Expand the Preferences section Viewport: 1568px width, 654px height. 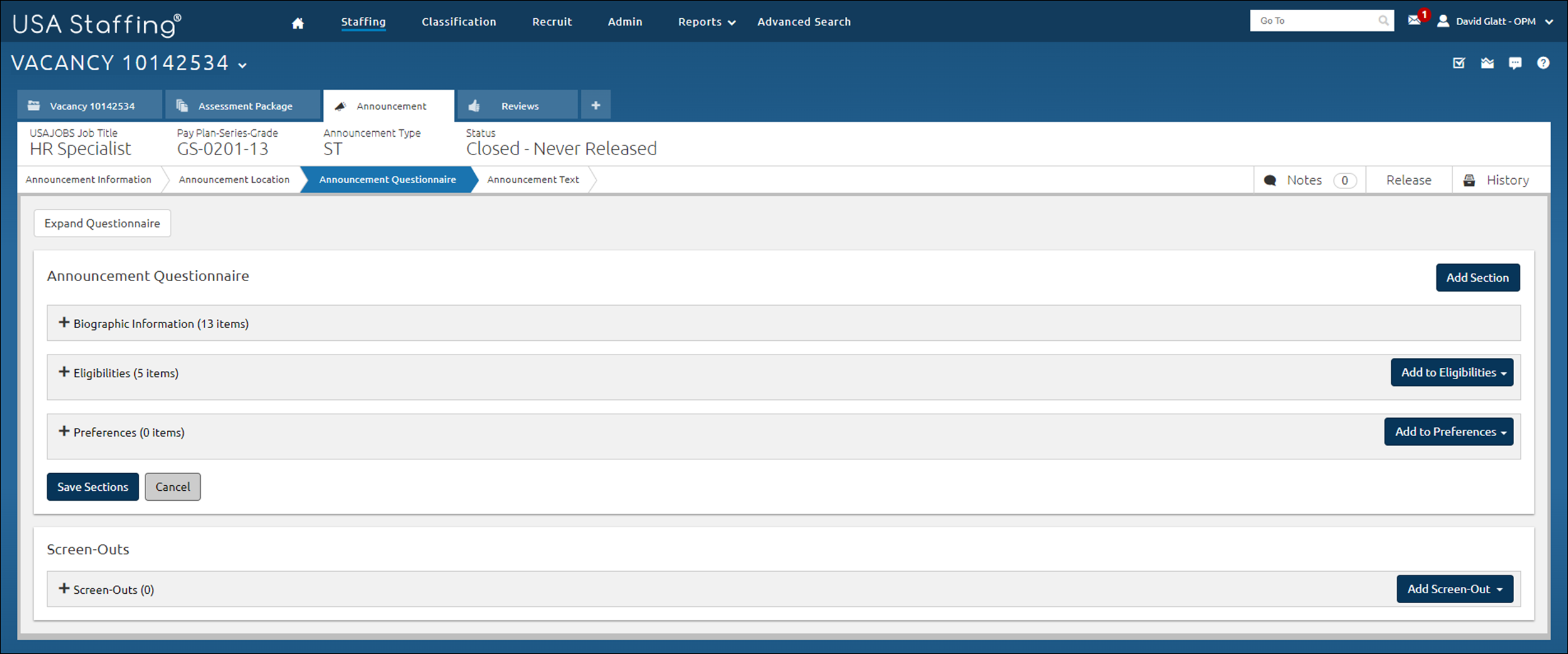click(64, 431)
